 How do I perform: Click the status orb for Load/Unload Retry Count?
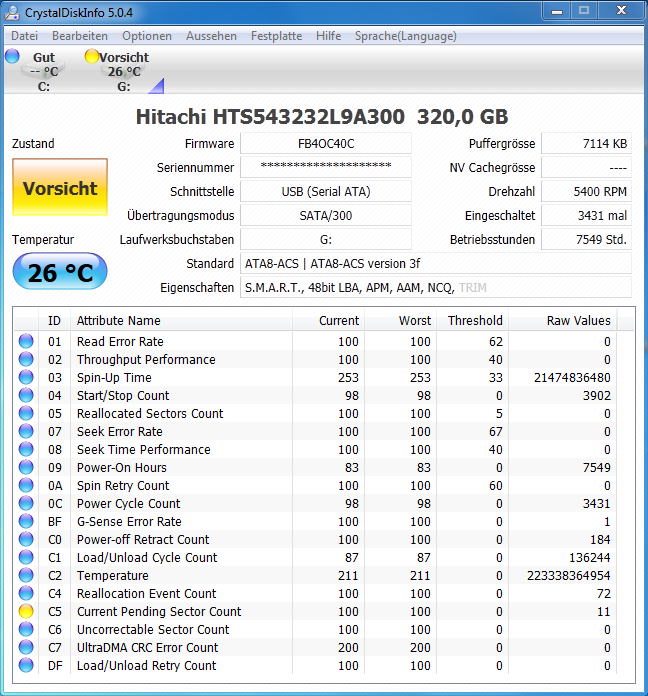(26, 665)
